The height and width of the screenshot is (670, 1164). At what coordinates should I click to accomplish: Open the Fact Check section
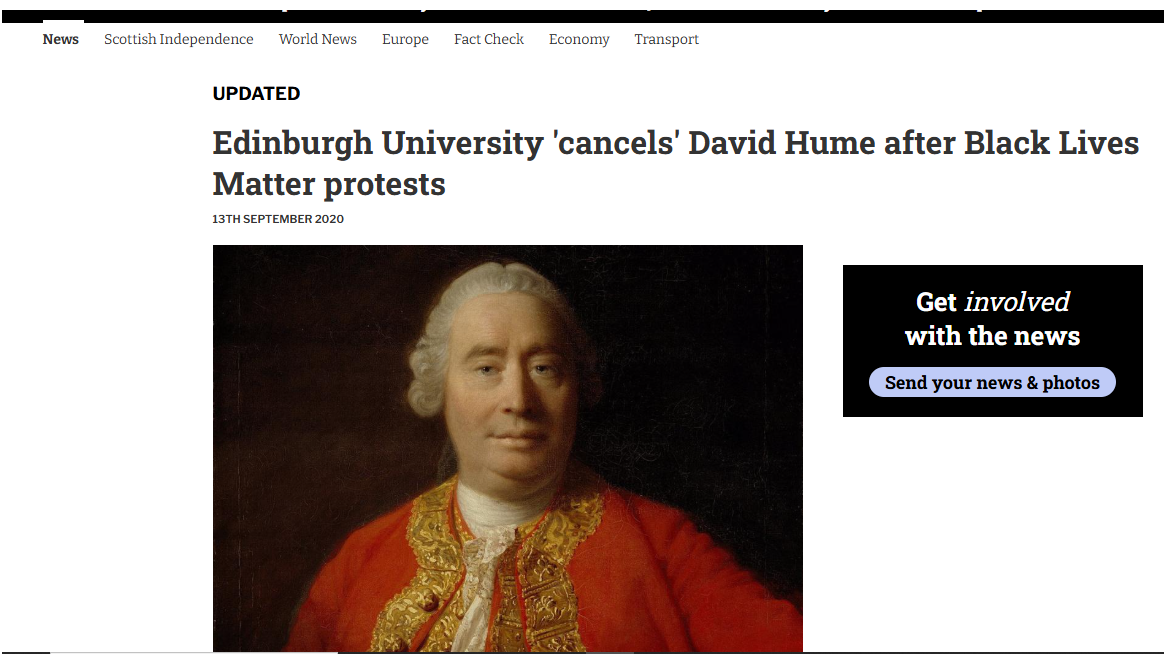click(x=488, y=39)
